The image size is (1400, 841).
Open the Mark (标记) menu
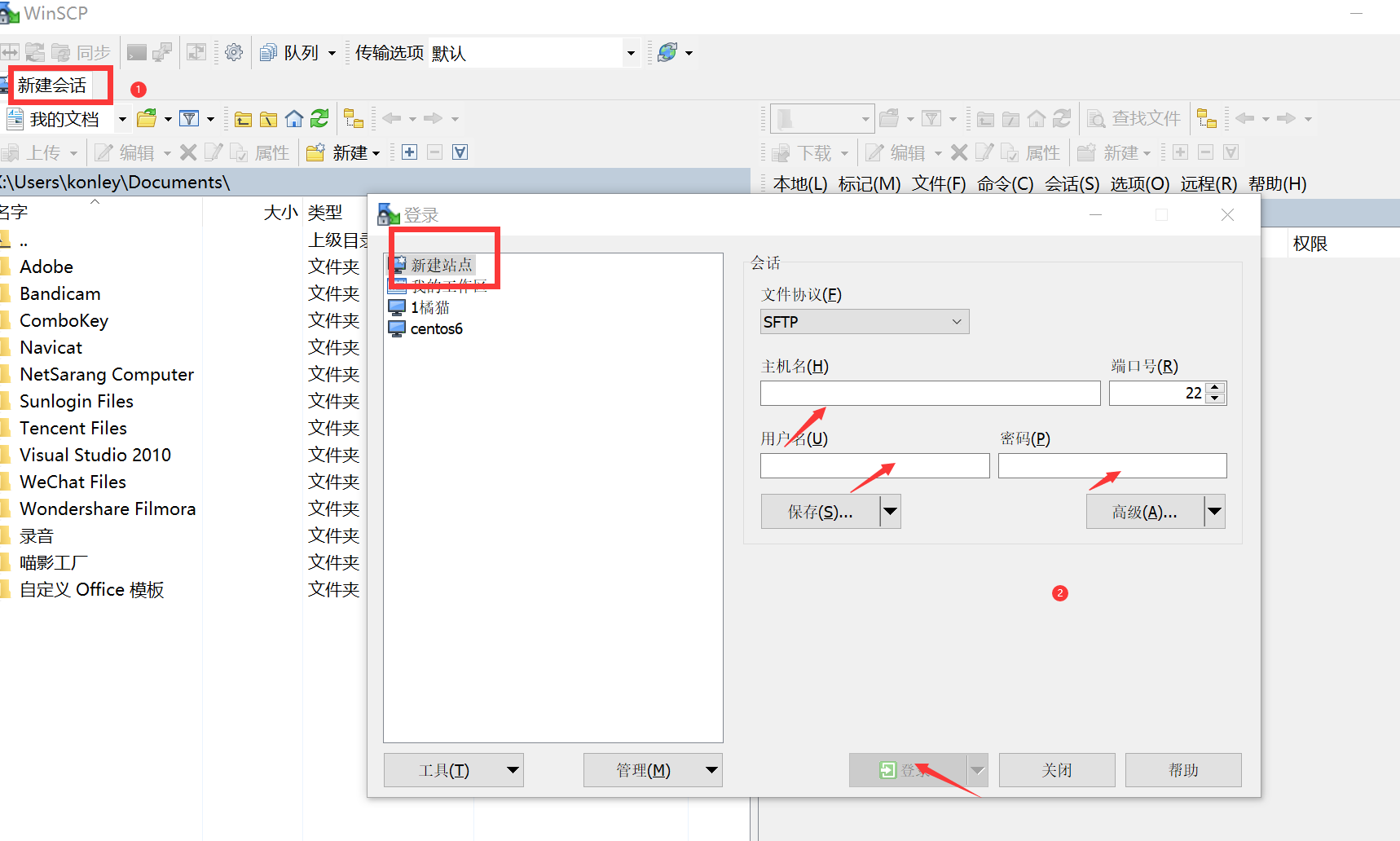click(x=869, y=184)
